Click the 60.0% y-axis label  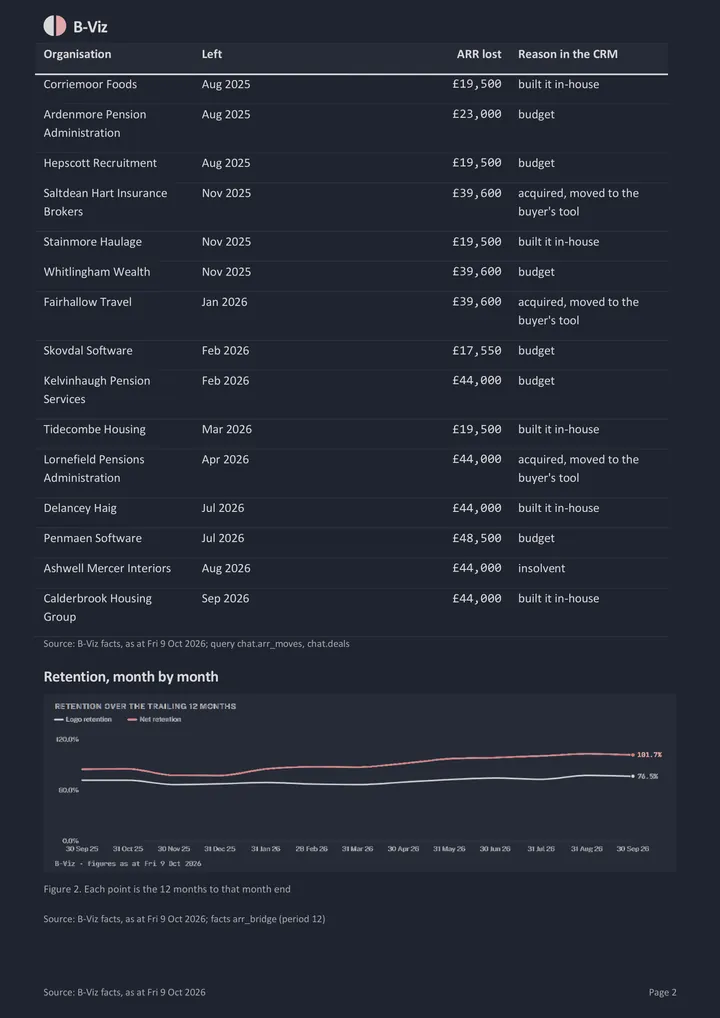[x=68, y=790]
